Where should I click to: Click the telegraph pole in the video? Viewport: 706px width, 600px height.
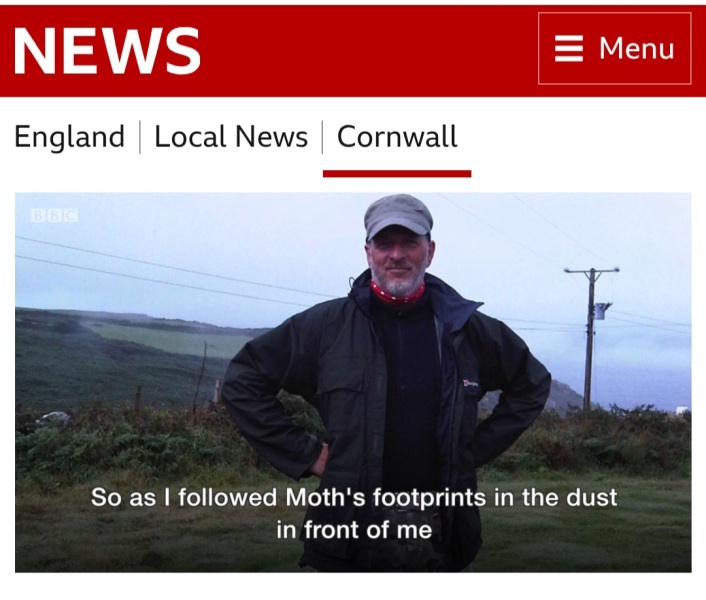[590, 338]
